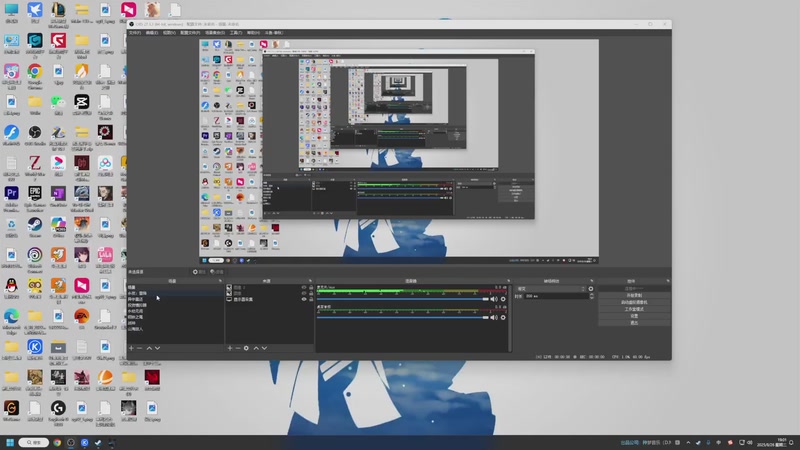The width and height of the screenshot is (800, 450).
Task: Open the OneNote desktop shortcut
Action: pos(58,197)
